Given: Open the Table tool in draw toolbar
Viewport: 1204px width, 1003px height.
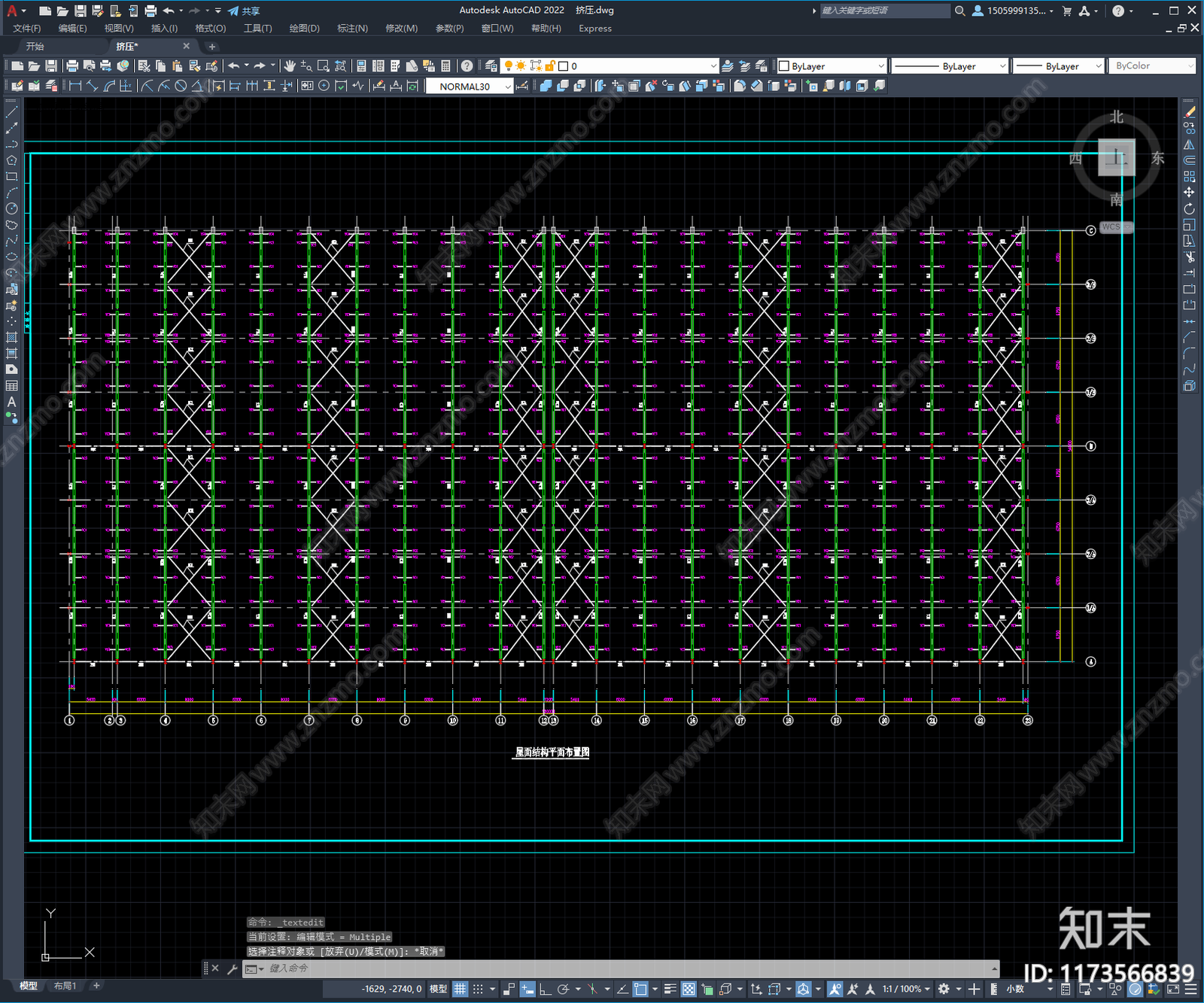Looking at the screenshot, I should (x=11, y=386).
